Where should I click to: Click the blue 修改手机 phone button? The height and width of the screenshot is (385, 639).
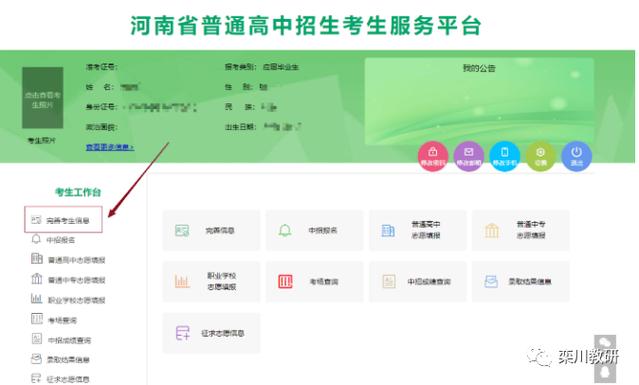tap(505, 156)
